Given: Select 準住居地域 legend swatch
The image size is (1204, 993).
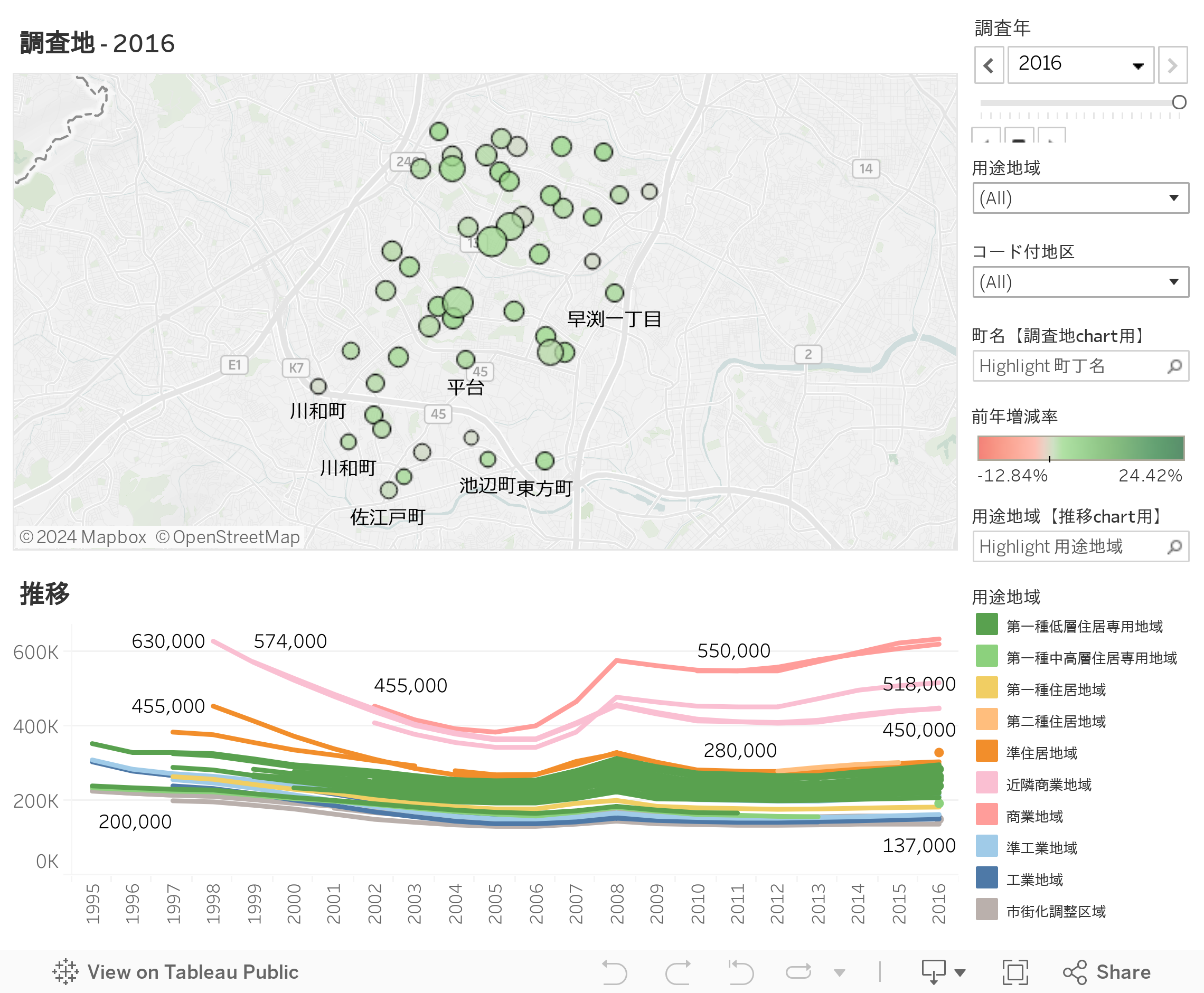Looking at the screenshot, I should pos(986,751).
